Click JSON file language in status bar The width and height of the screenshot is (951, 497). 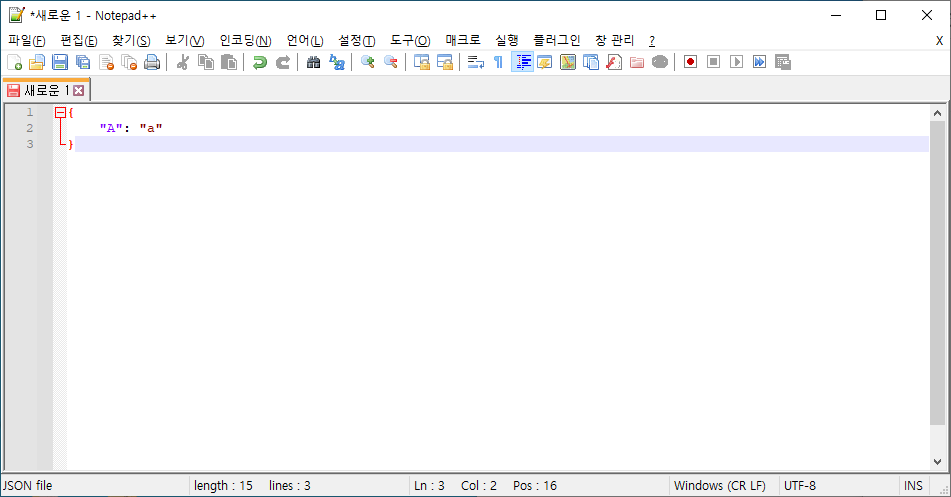pos(28,485)
